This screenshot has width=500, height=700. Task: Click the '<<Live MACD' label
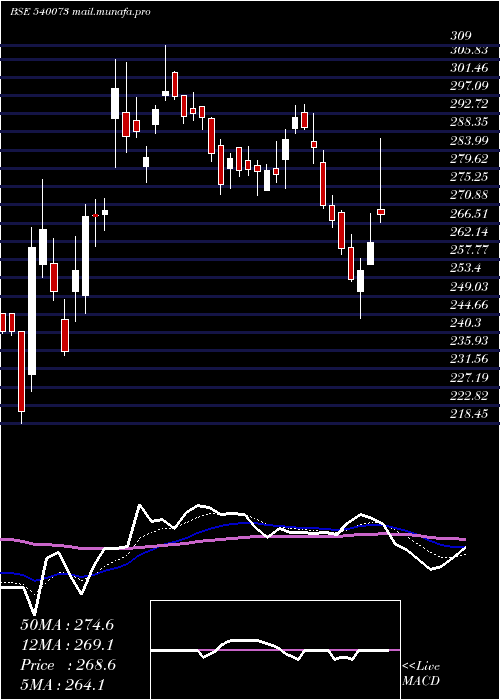pyautogui.click(x=421, y=674)
